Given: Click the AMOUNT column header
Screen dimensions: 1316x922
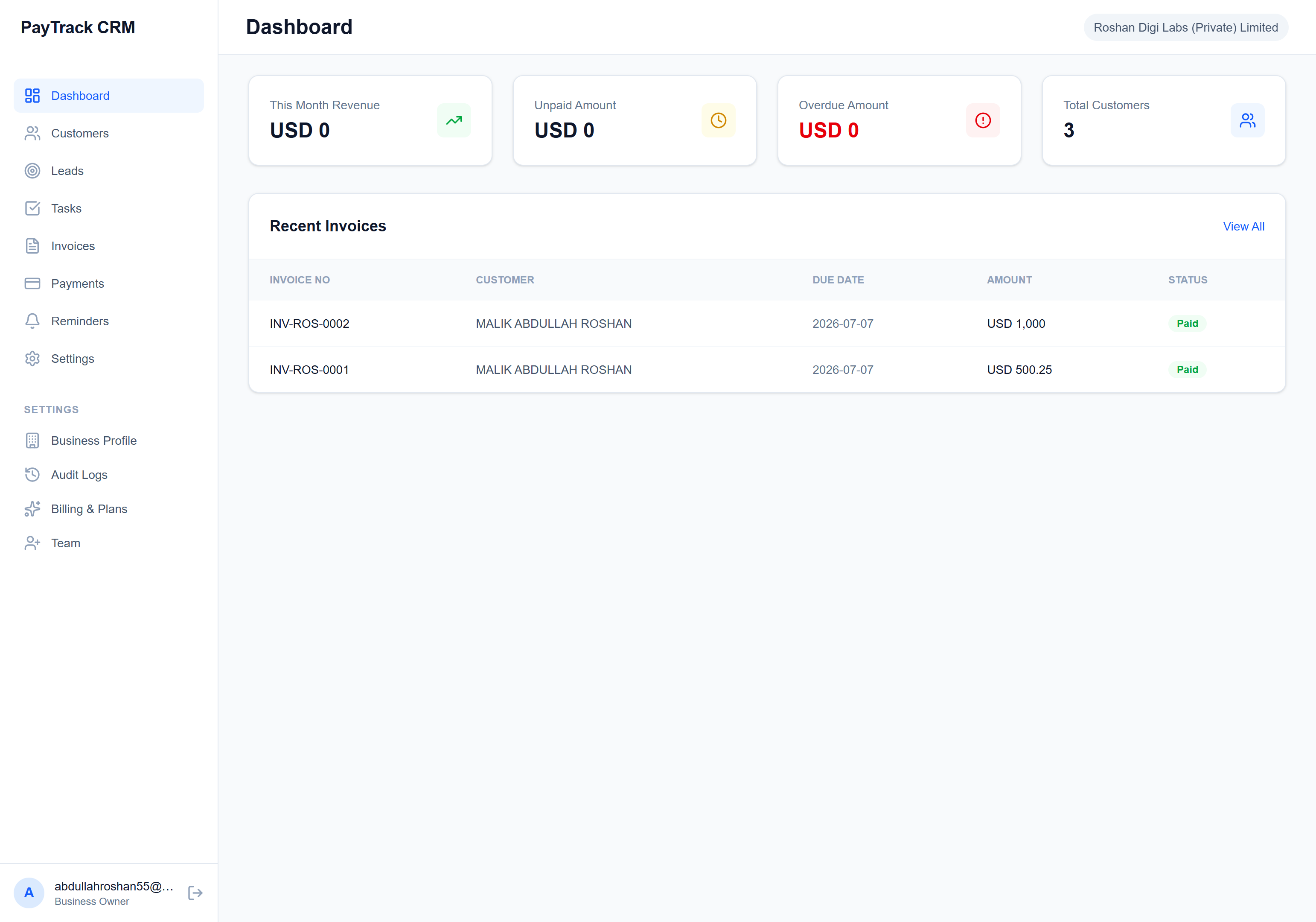Looking at the screenshot, I should click(1009, 280).
